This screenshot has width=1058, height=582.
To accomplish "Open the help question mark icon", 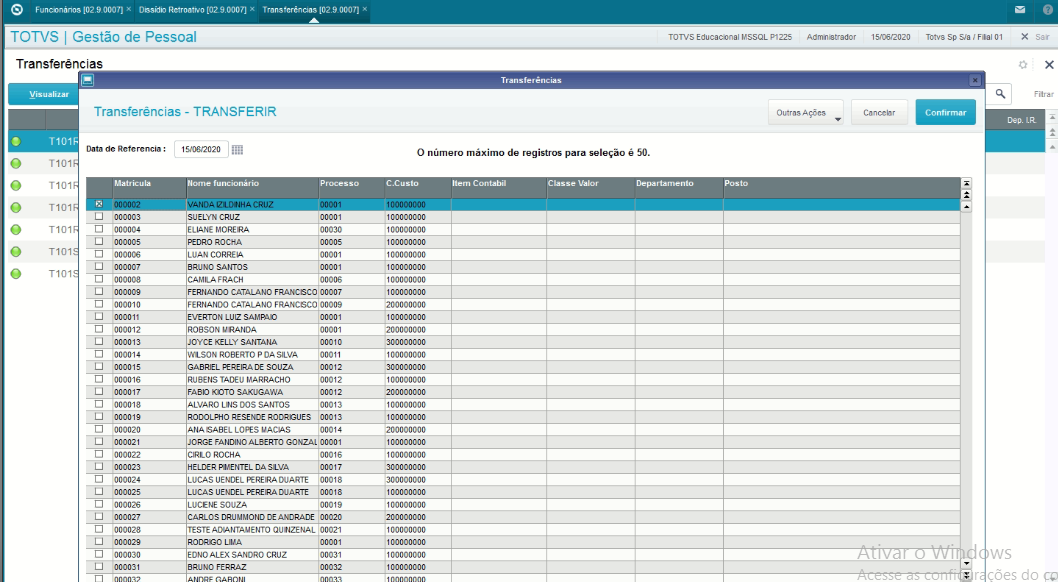I will click(x=1048, y=9).
